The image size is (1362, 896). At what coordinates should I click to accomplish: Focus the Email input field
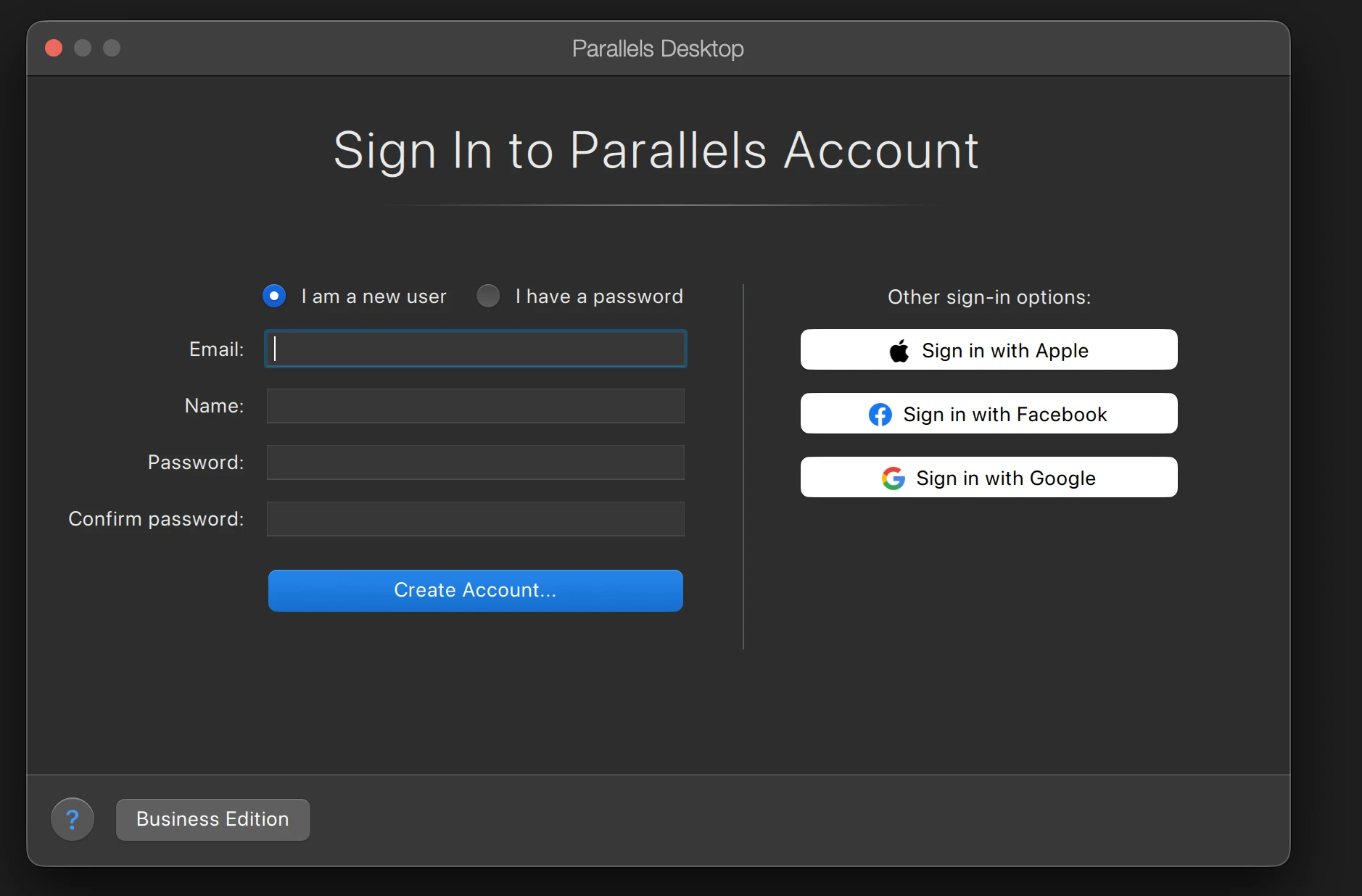coord(476,349)
